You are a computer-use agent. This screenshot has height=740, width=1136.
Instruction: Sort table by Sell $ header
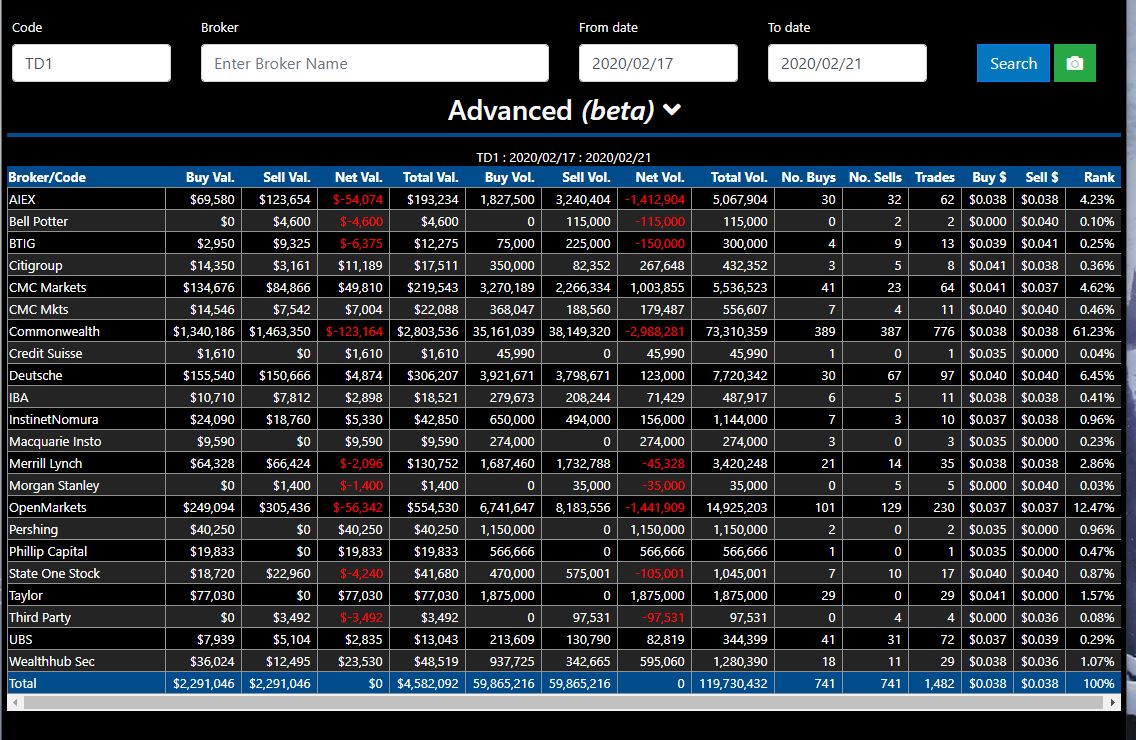[x=1042, y=178]
